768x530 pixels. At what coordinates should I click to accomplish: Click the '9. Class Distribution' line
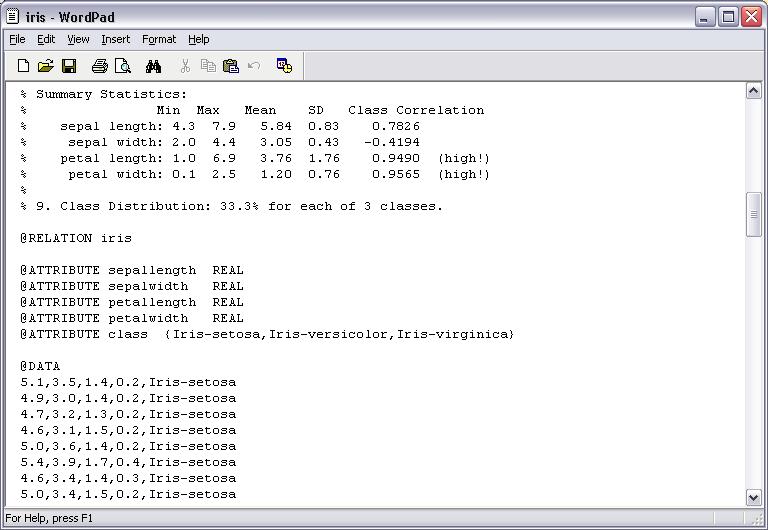click(231, 206)
